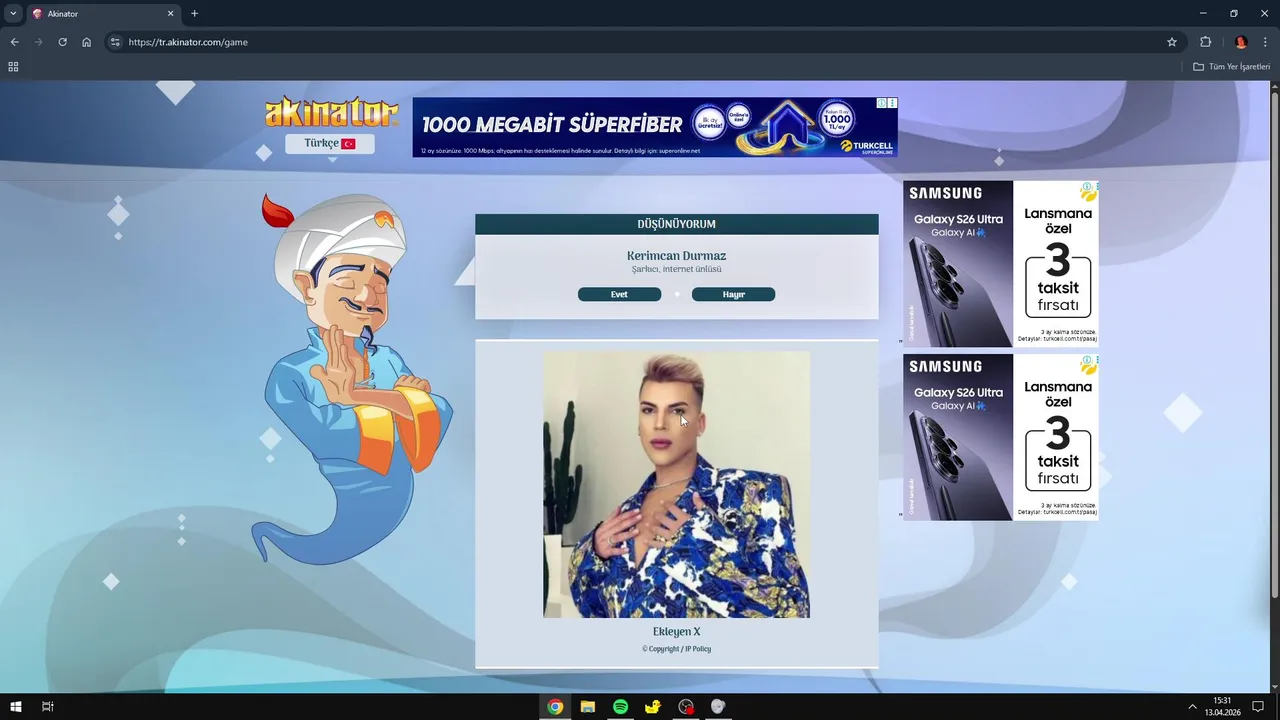Screen dimensions: 1280x720
Task: Show hidden system tray icons
Action: click(x=1192, y=706)
